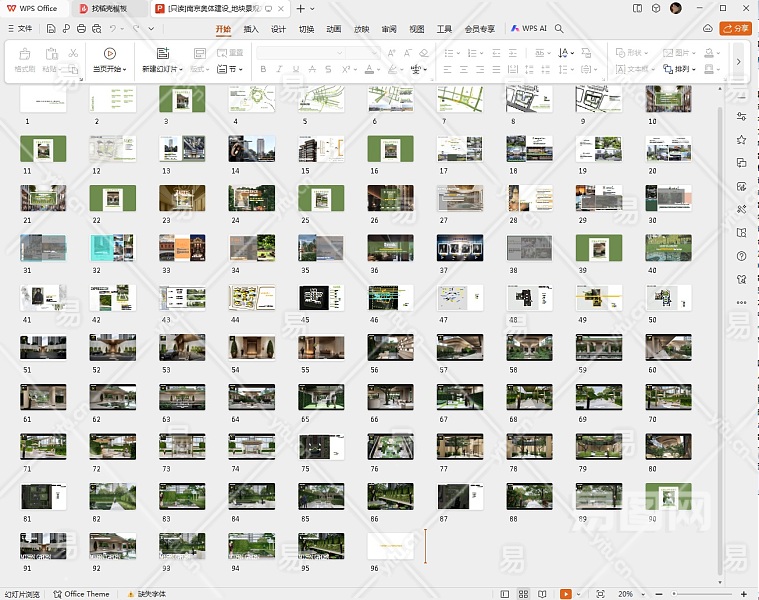Click the search magnifier icon in ribbon tabs
Screen dimensions: 759x600
[x=560, y=29]
